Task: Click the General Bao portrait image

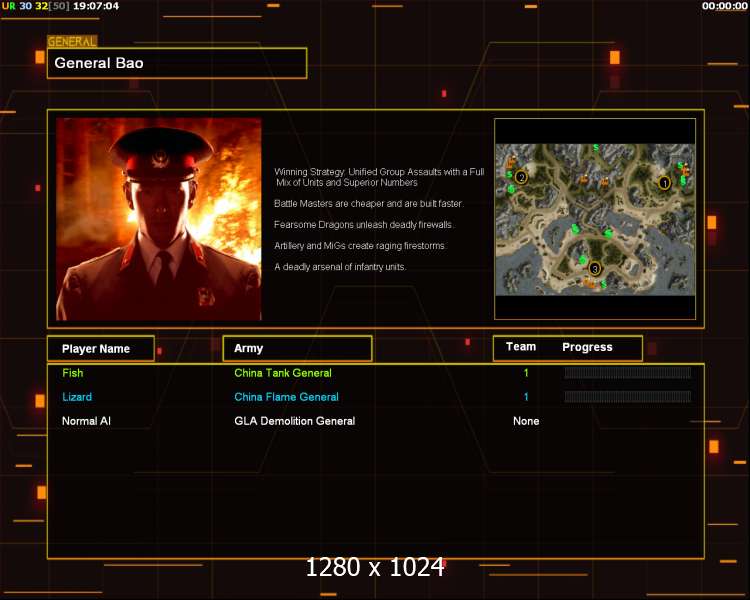Action: pyautogui.click(x=159, y=219)
